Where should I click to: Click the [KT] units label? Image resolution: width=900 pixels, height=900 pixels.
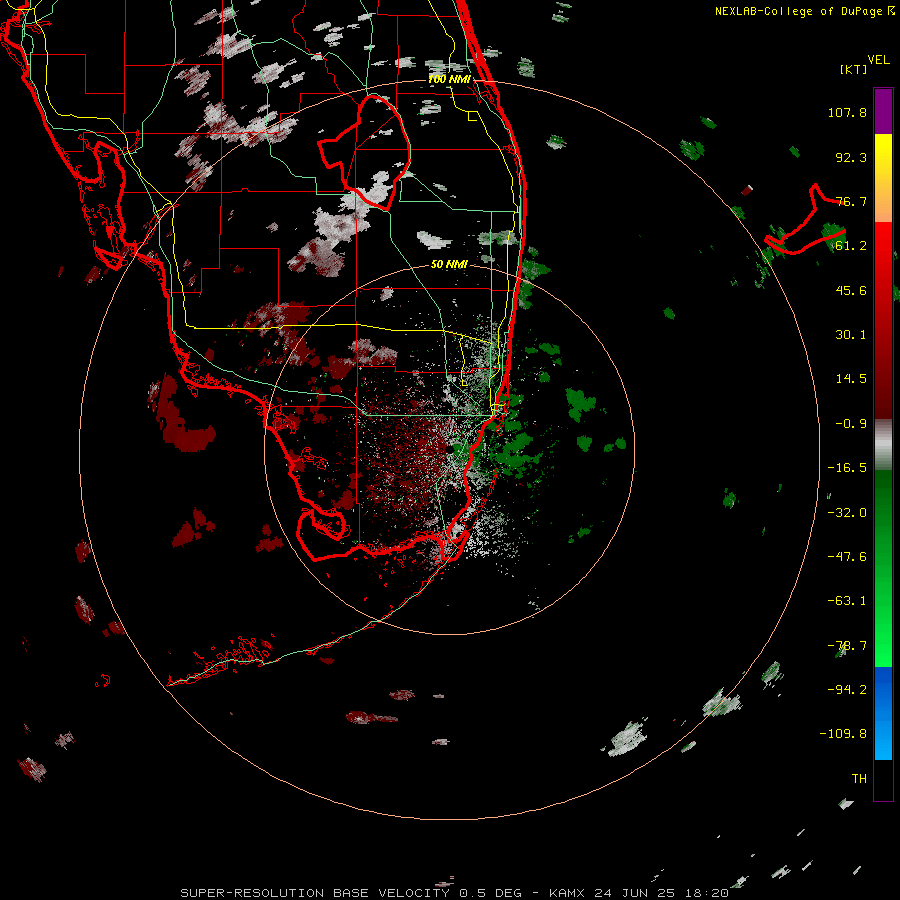click(x=854, y=69)
